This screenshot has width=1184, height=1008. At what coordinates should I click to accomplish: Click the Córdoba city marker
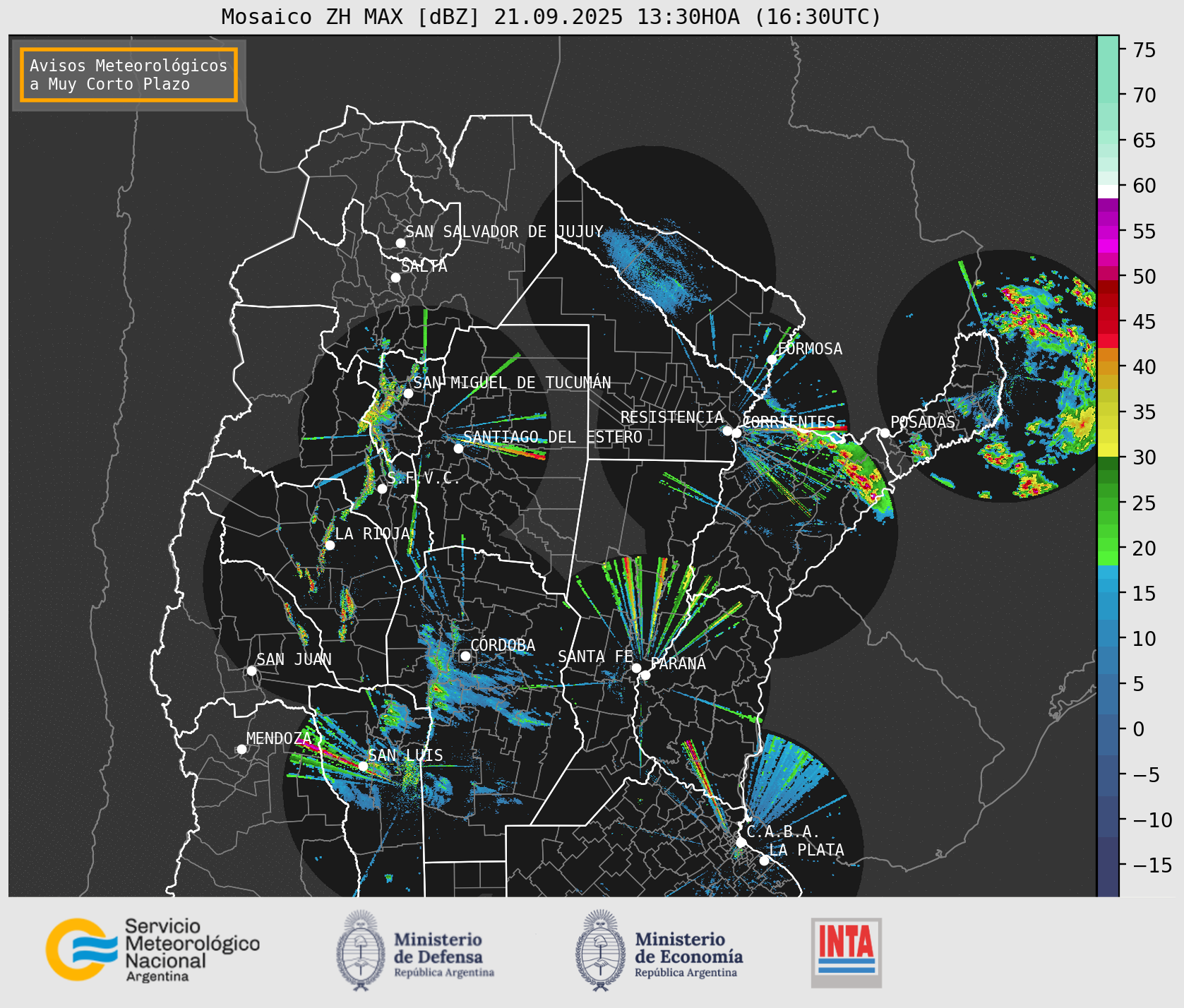[465, 656]
